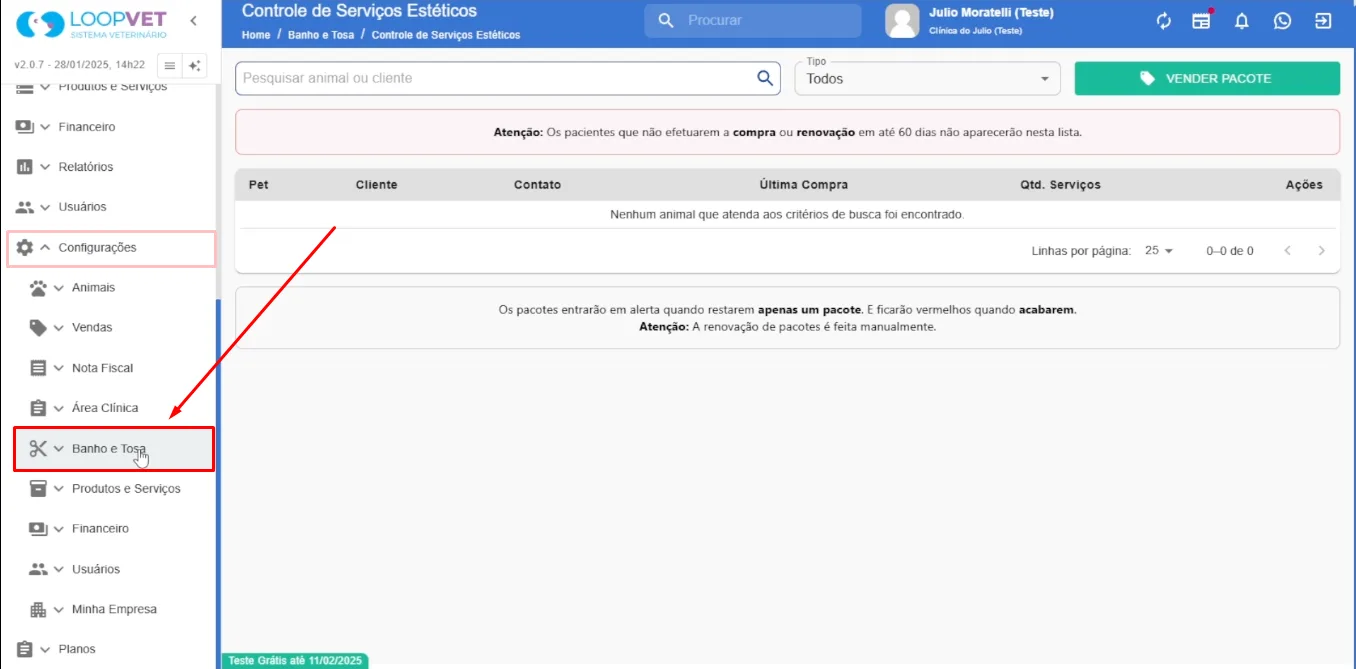Expand Animais with its chevron
1356x669 pixels.
point(59,288)
